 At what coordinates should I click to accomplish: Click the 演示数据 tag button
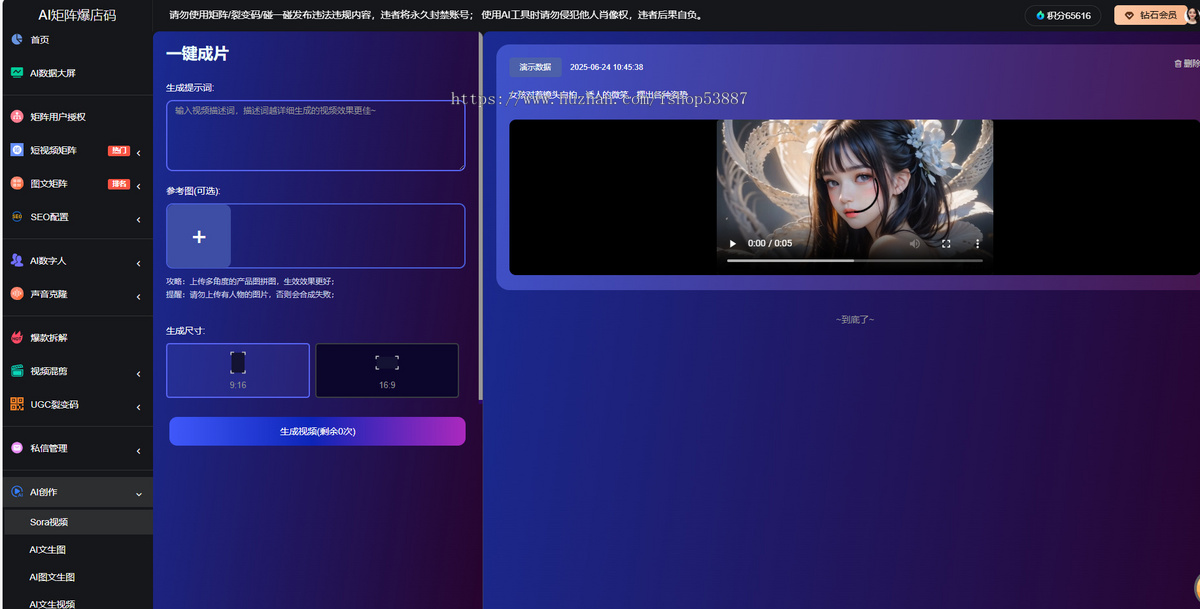pos(535,67)
